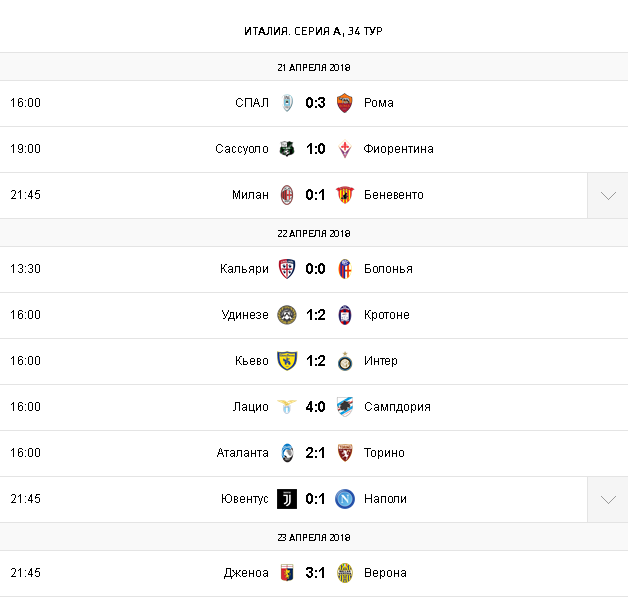Click the Lazio eagle logo
The height and width of the screenshot is (598, 628).
click(287, 407)
